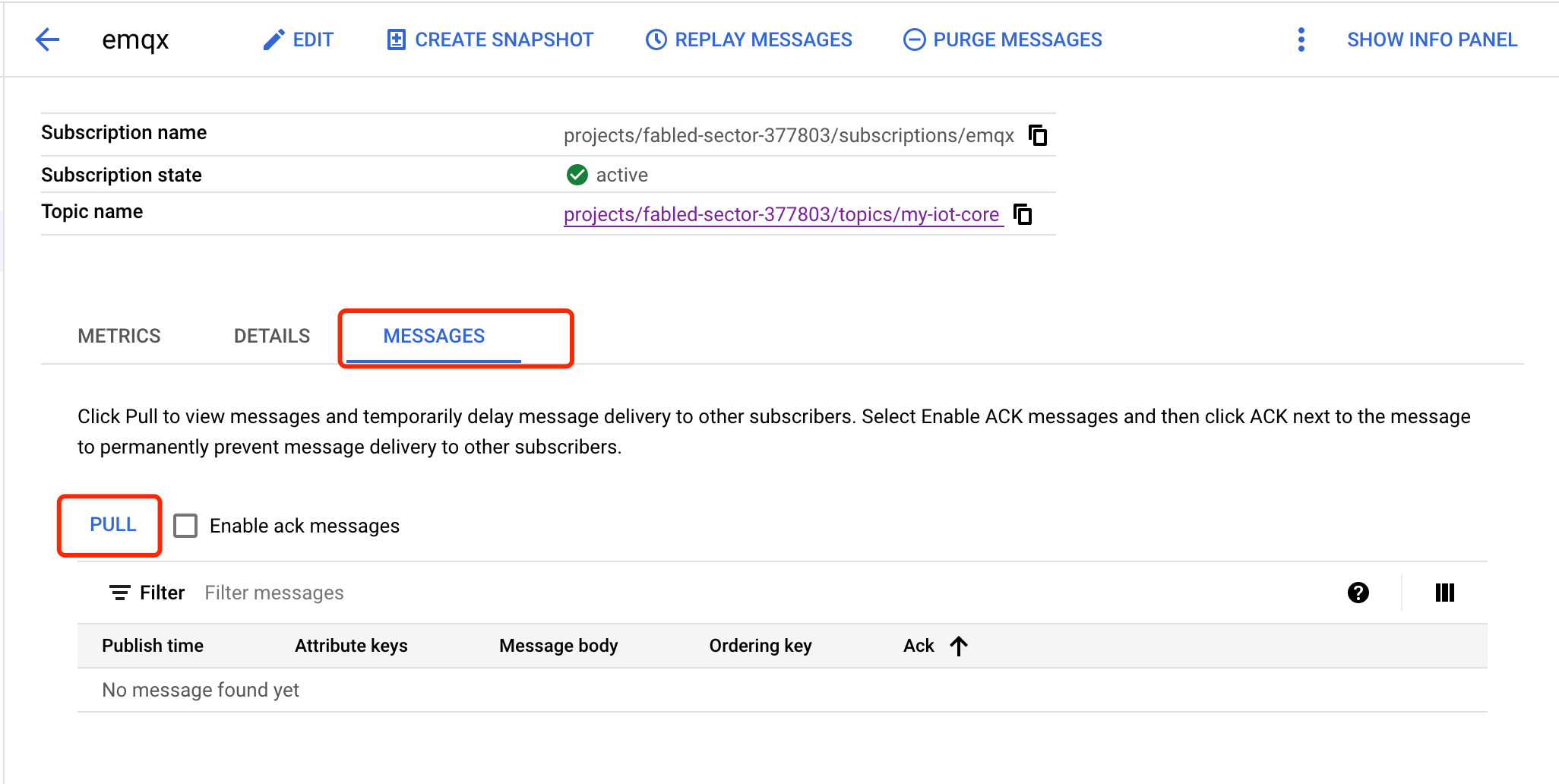Switch to the Details tab
This screenshot has height=784, width=1559.
pos(272,336)
